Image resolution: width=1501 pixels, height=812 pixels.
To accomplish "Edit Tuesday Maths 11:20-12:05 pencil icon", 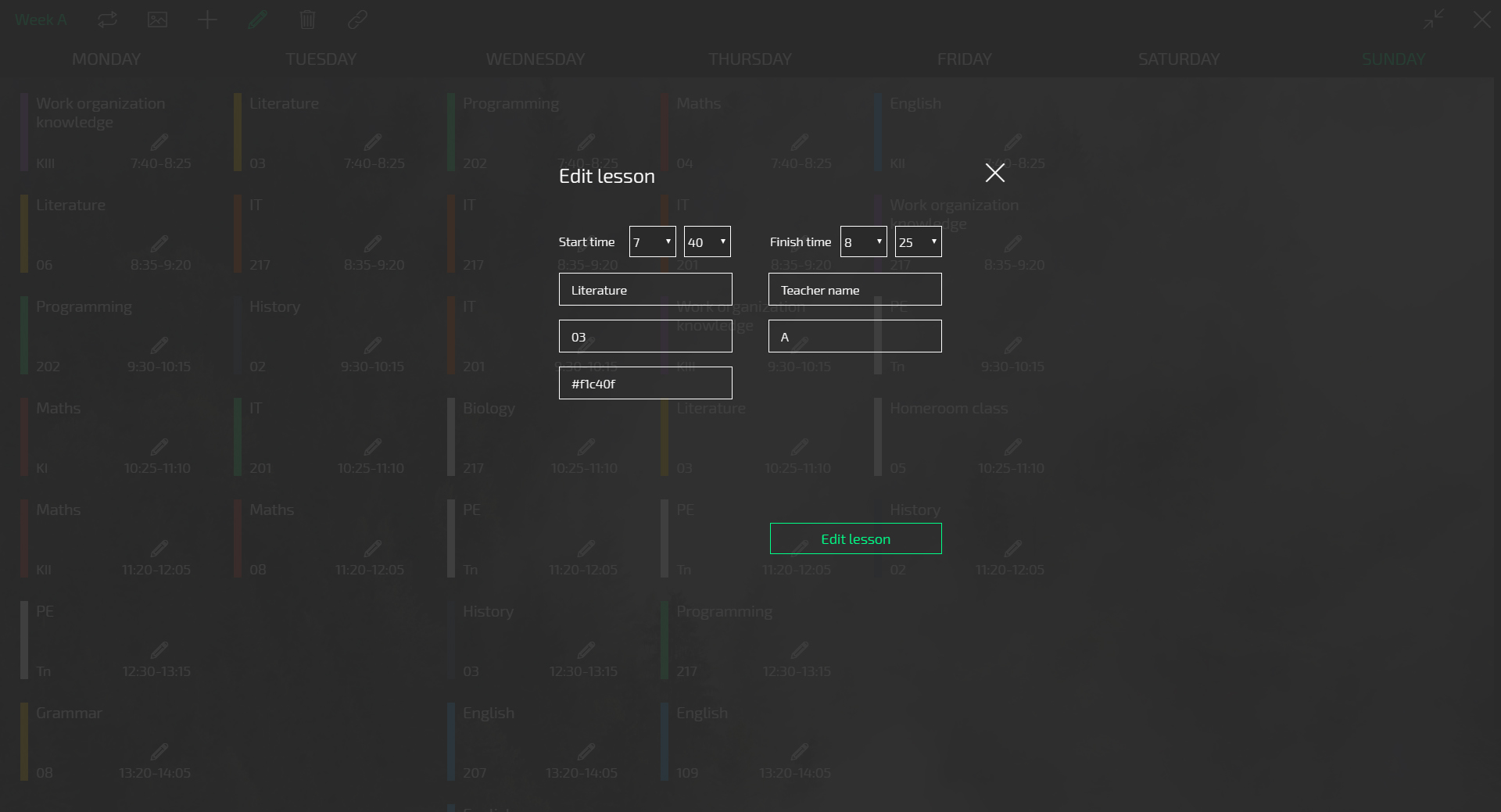I will tap(373, 549).
